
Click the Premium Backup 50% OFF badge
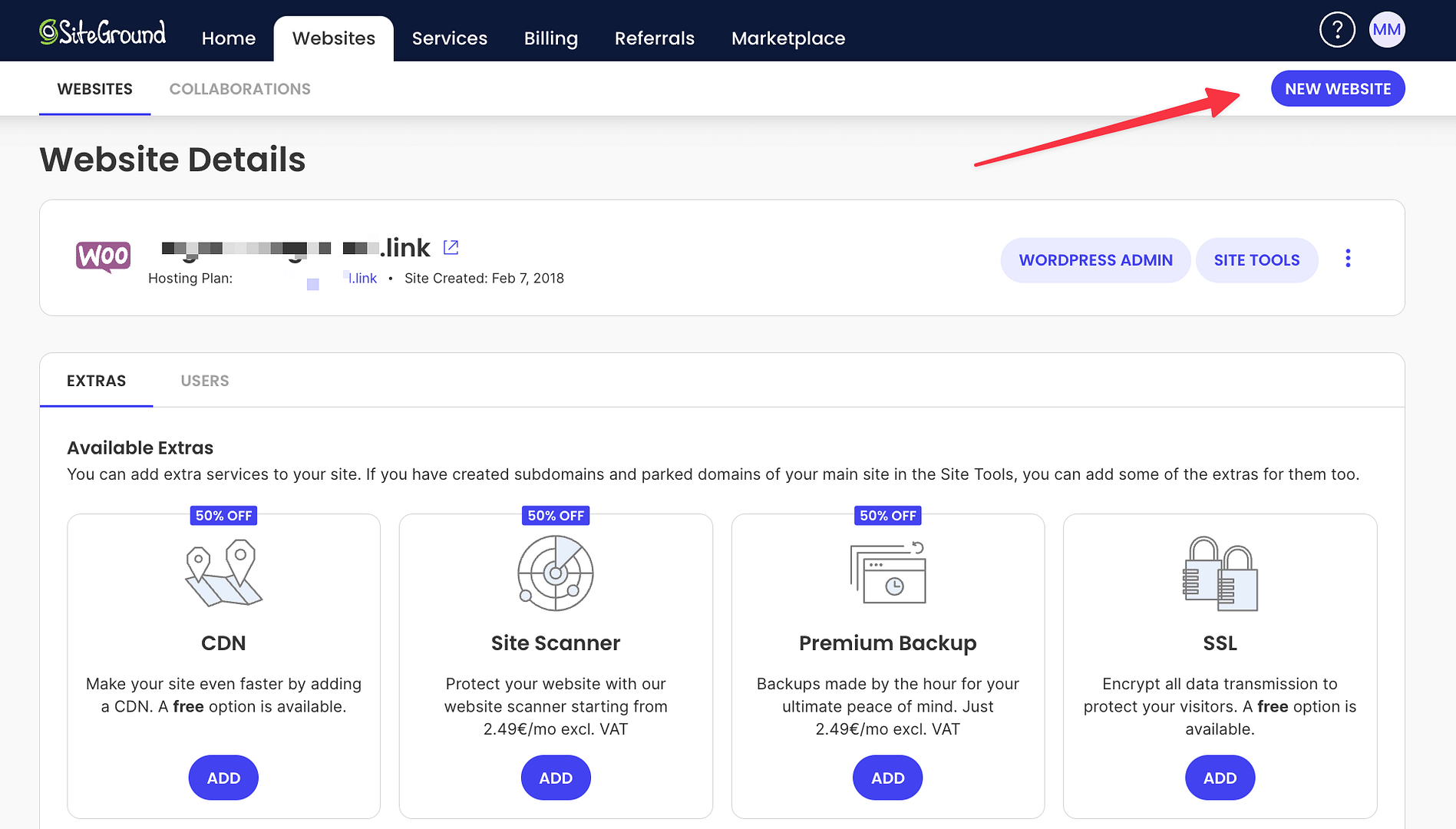pyautogui.click(x=888, y=516)
